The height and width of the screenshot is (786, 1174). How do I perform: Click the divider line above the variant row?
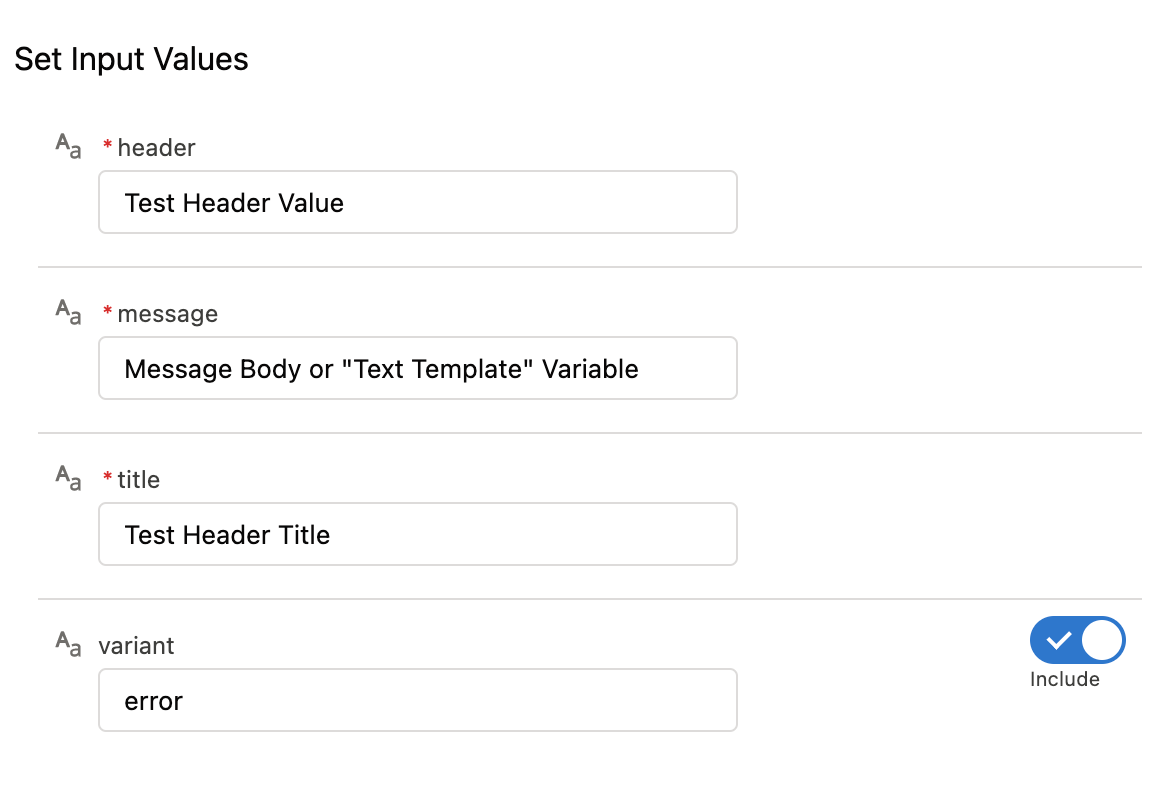click(590, 599)
